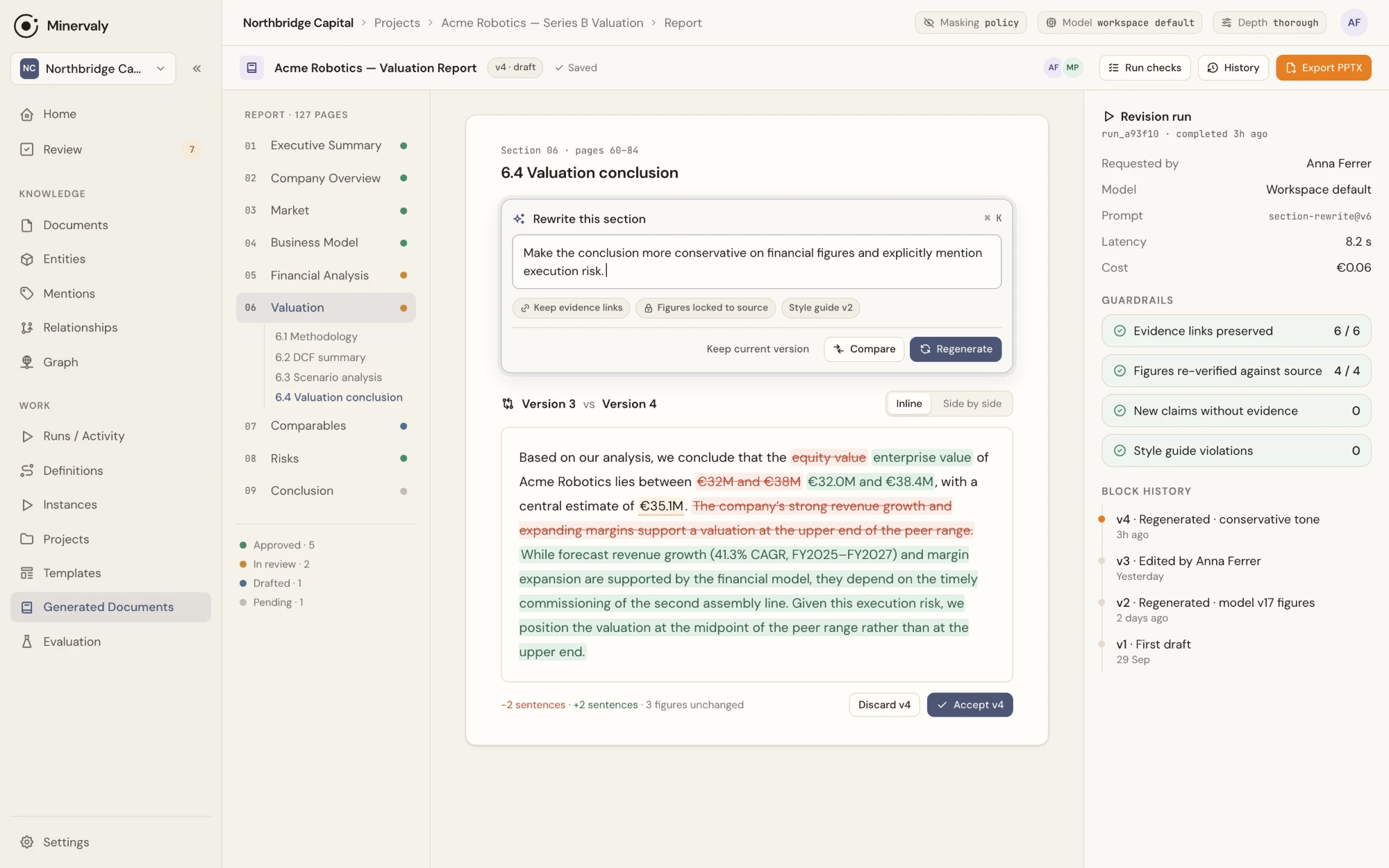Open Depth thorough selector

(1270, 23)
